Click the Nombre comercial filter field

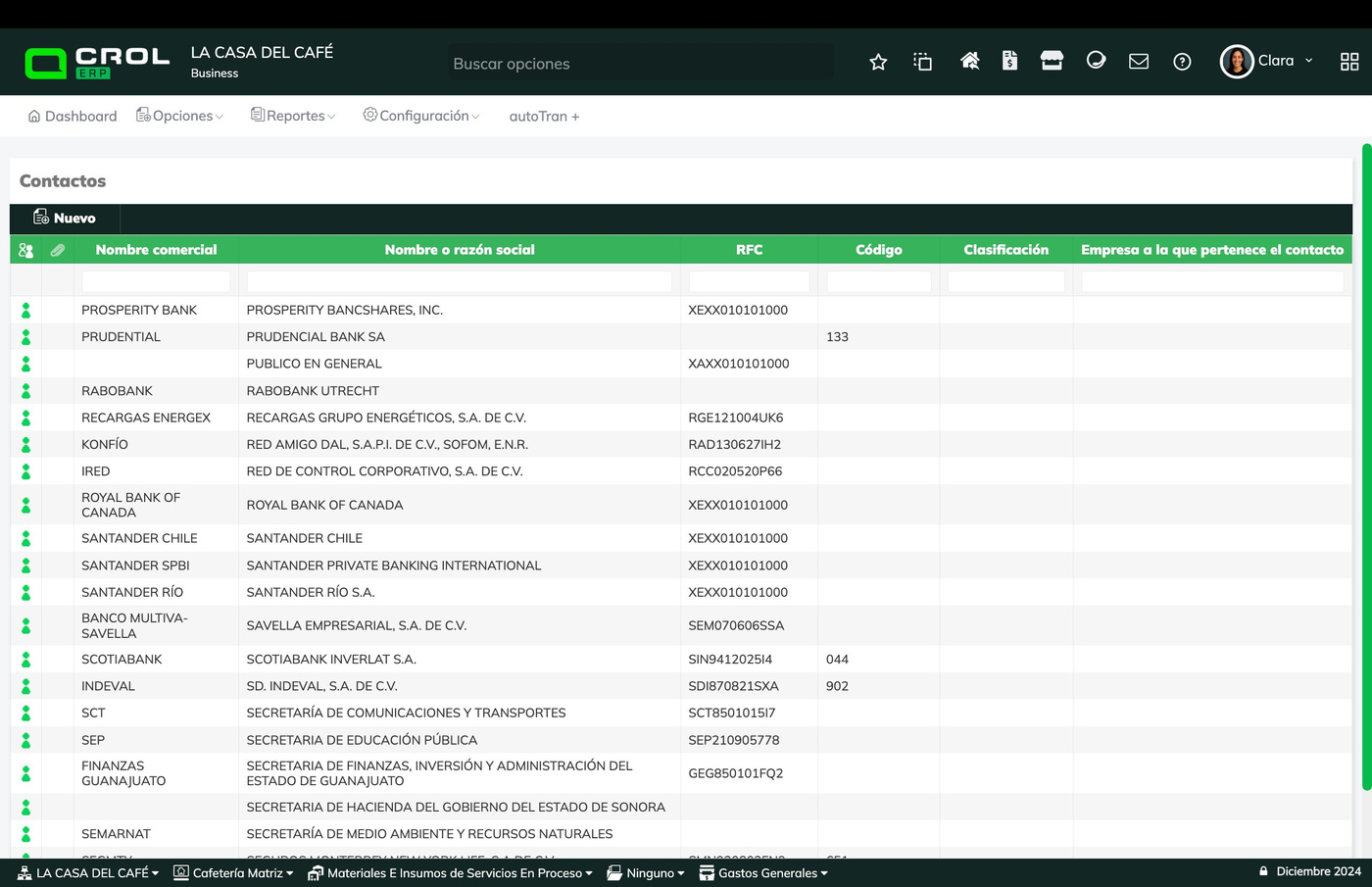point(157,281)
